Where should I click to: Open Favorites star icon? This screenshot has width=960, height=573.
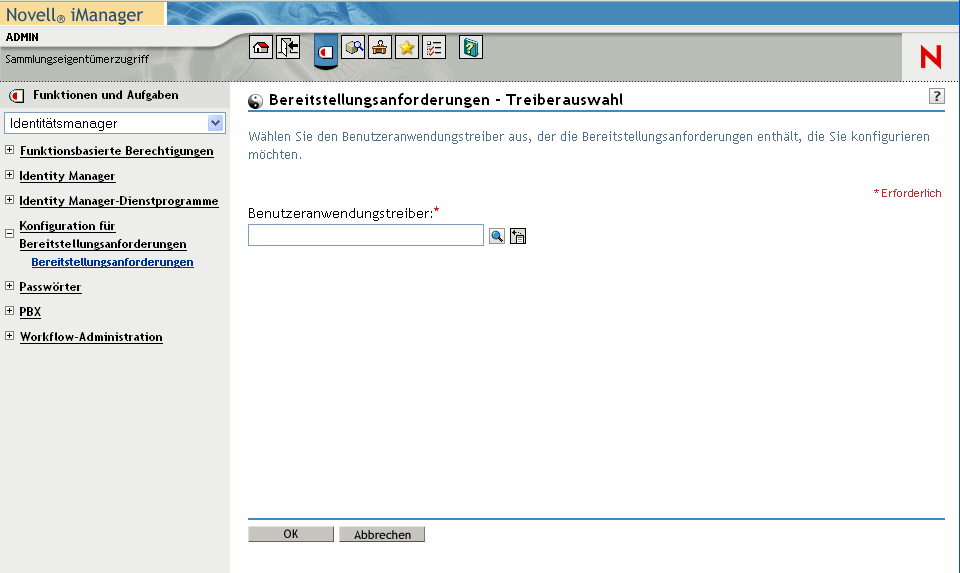coord(407,47)
